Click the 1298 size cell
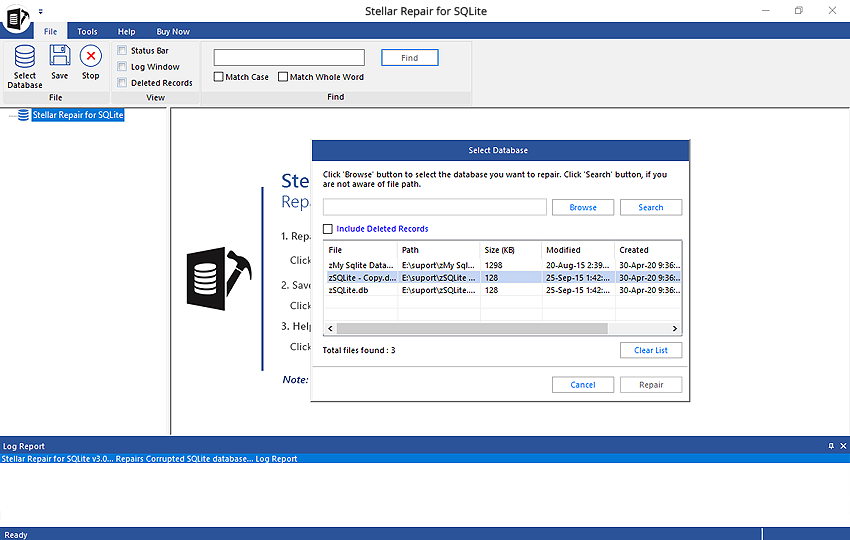Image resolution: width=850 pixels, height=540 pixels. click(493, 265)
